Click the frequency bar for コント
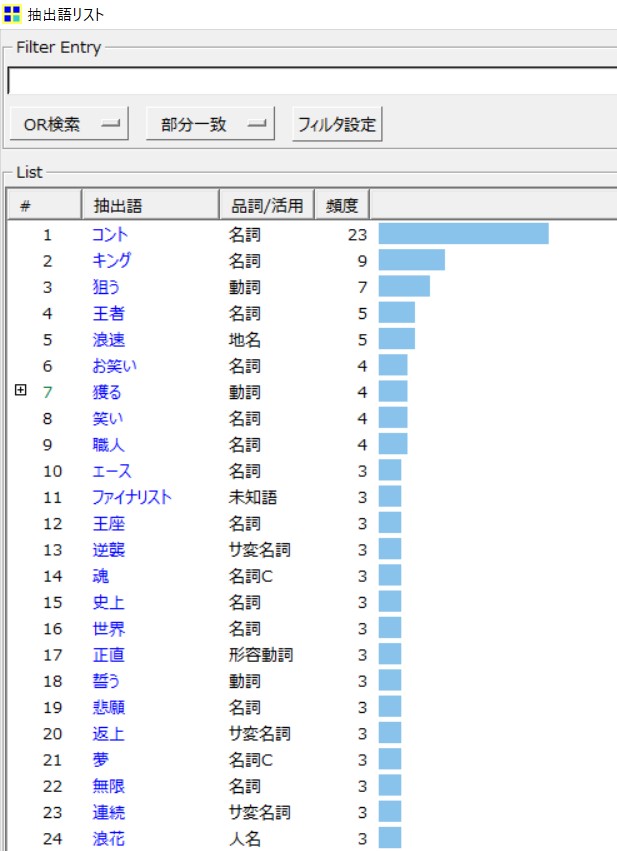The image size is (617, 851). tap(463, 235)
